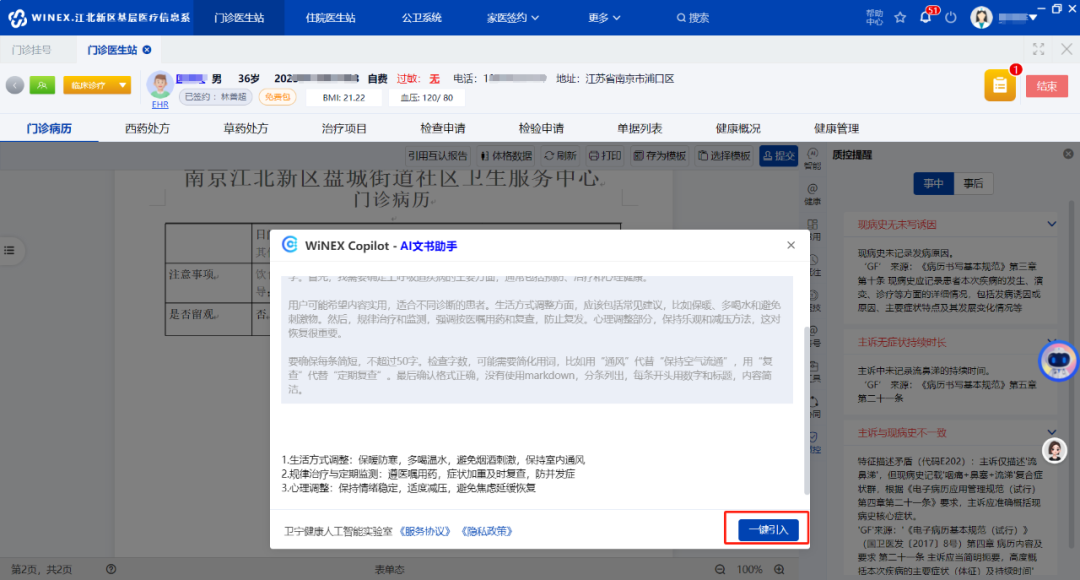The height and width of the screenshot is (580, 1080).
Task: Click the blue 提交 submit button
Action: pyautogui.click(x=778, y=156)
